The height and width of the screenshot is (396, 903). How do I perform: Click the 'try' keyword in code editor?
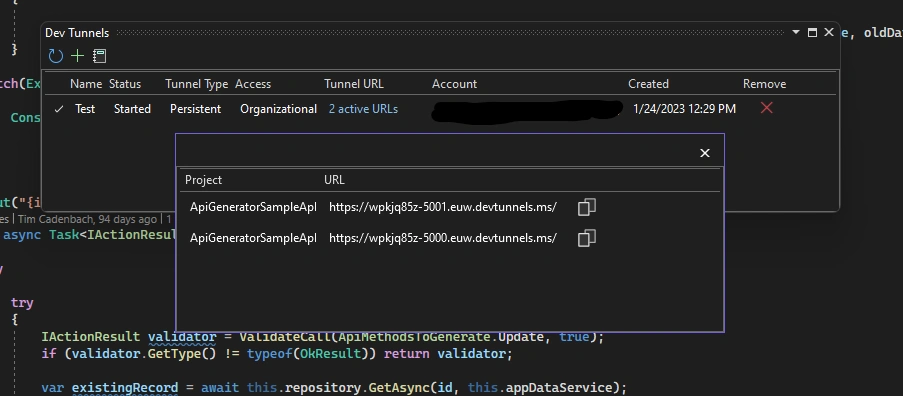(x=22, y=303)
